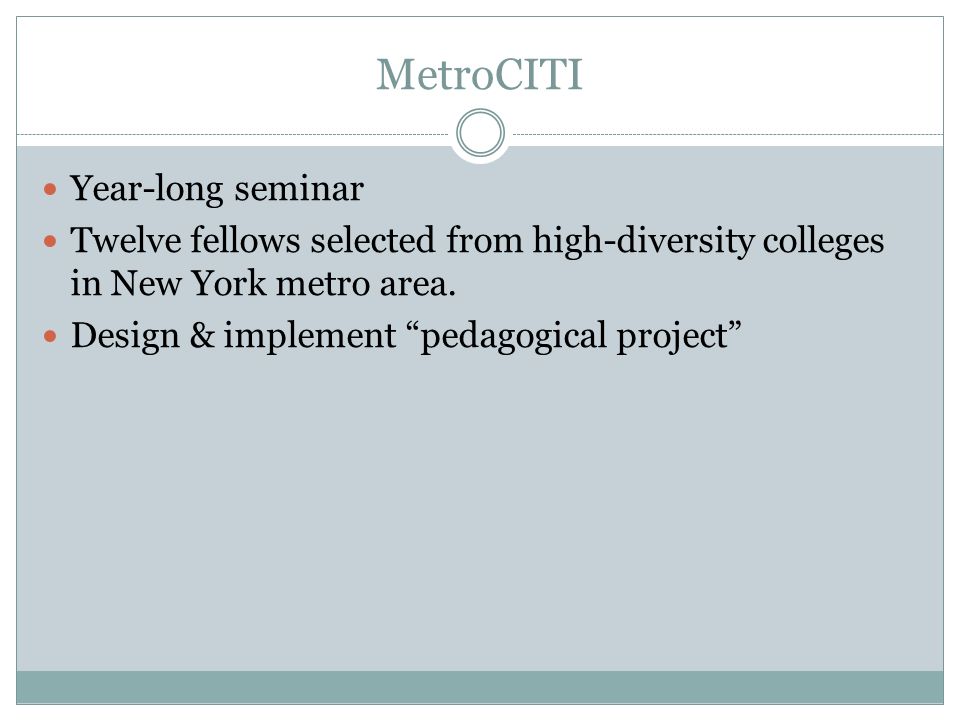960x720 pixels.
Task: Click the words Twelve fellows
Action: point(185,239)
